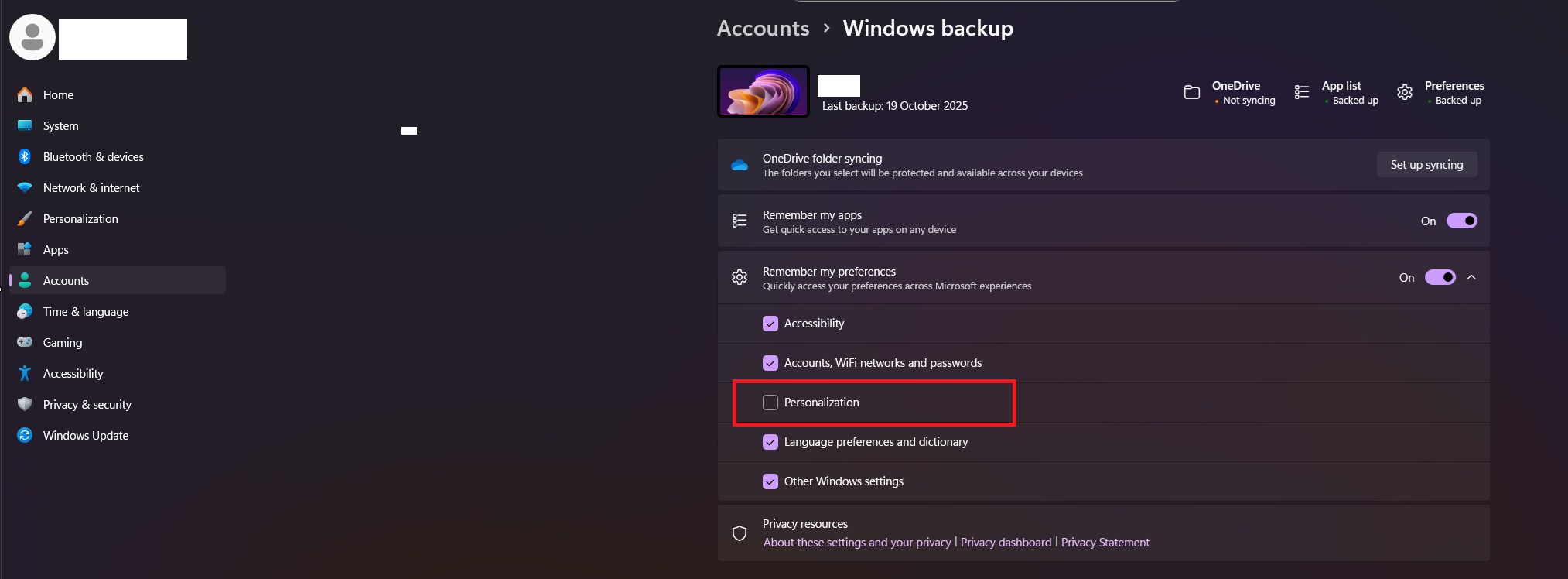Open the Gaming controller icon
This screenshot has width=1568, height=579.
25,342
